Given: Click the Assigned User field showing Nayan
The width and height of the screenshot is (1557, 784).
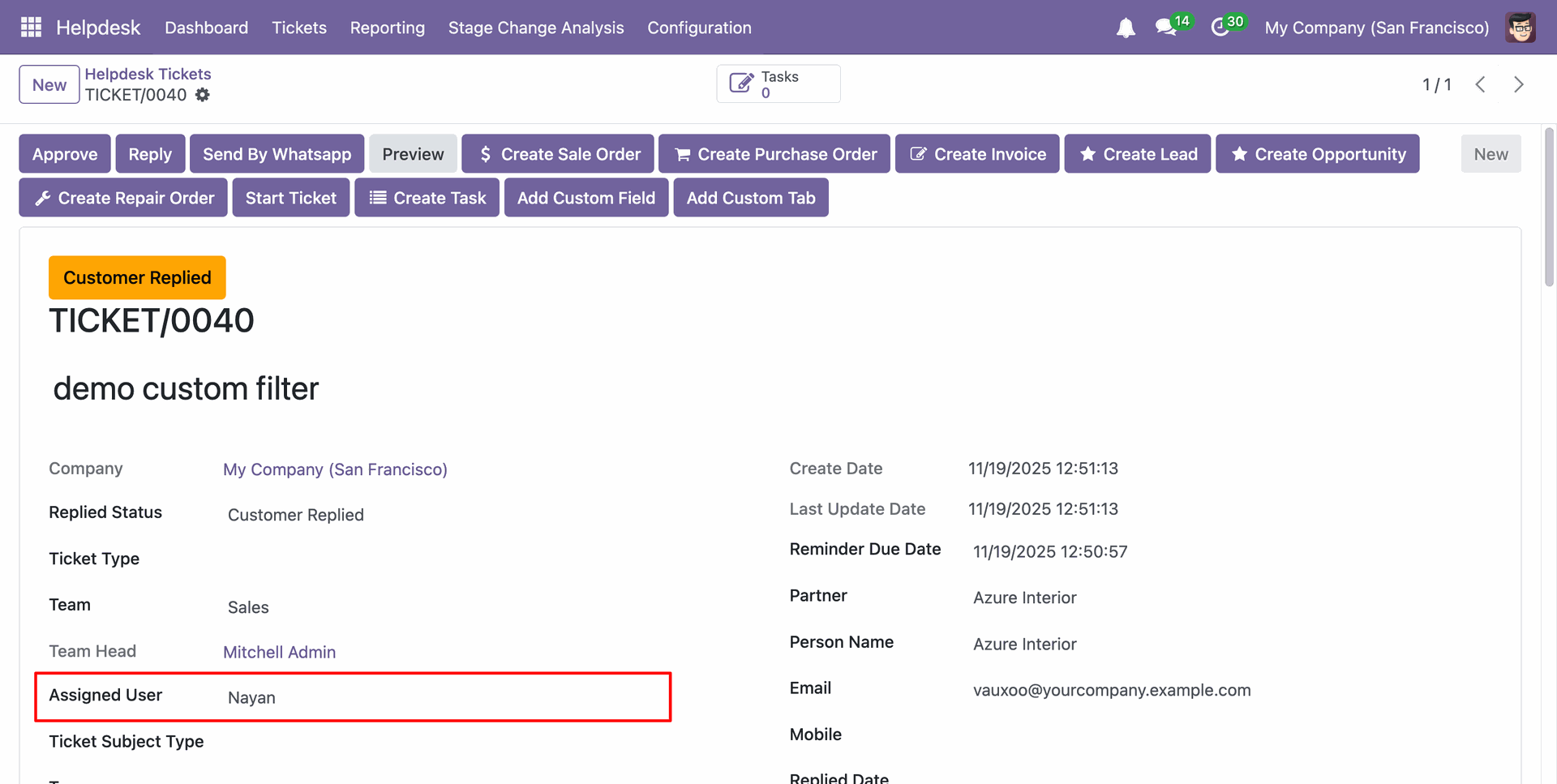Looking at the screenshot, I should click(251, 697).
